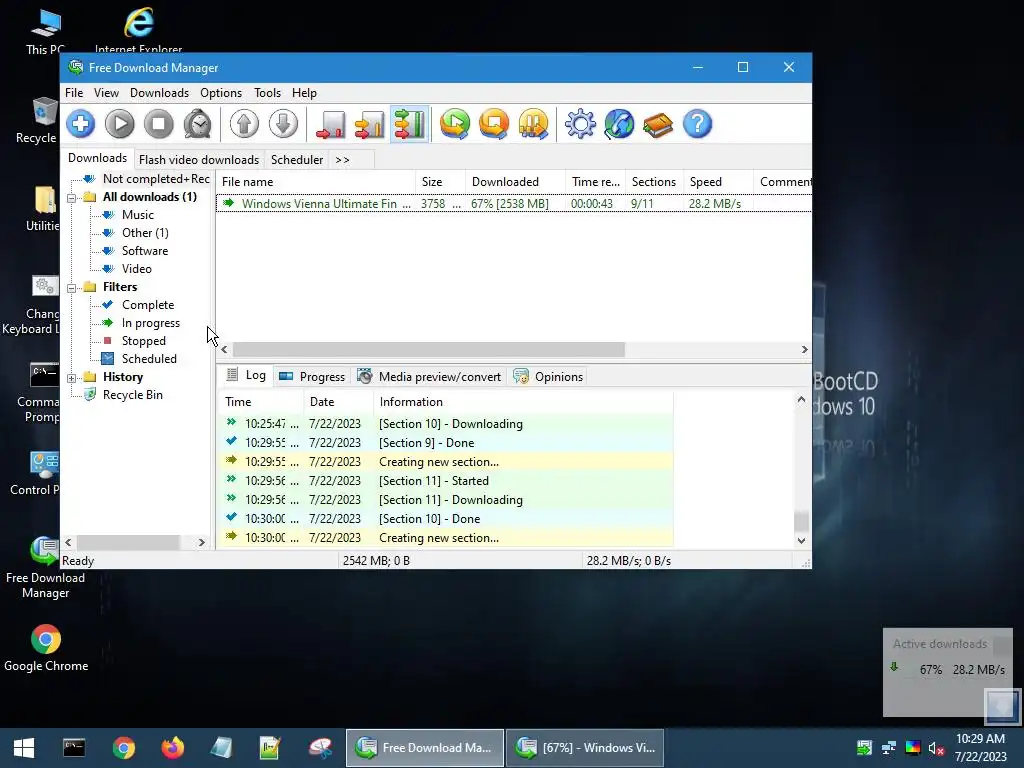Open the File menu
Image resolution: width=1024 pixels, height=768 pixels.
pyautogui.click(x=74, y=93)
